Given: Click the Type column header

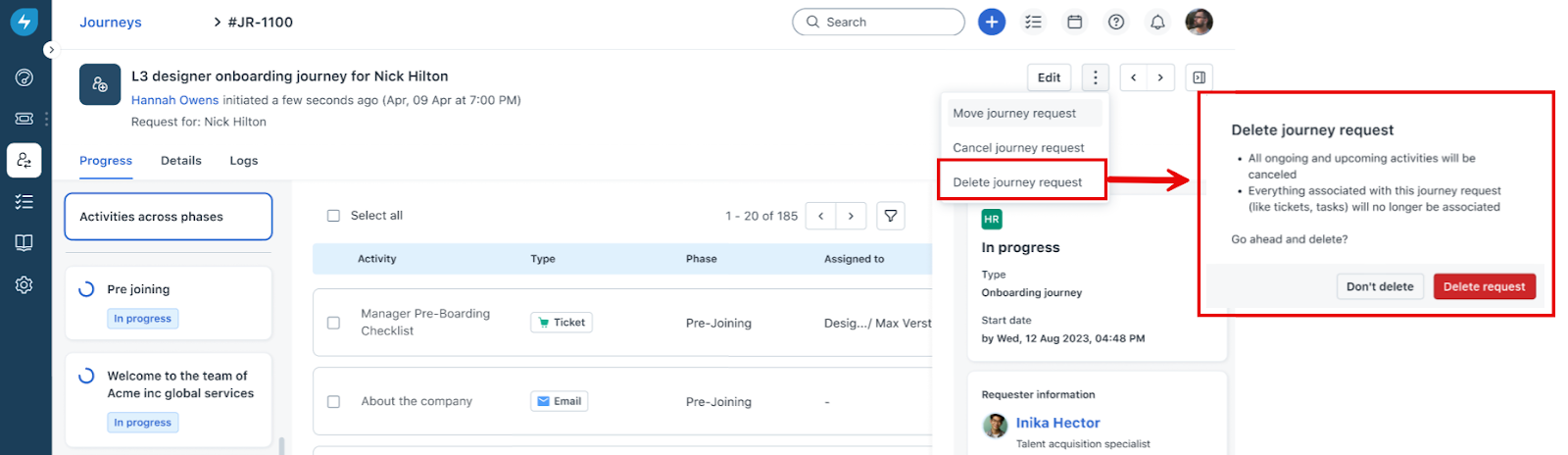Looking at the screenshot, I should coord(543,259).
